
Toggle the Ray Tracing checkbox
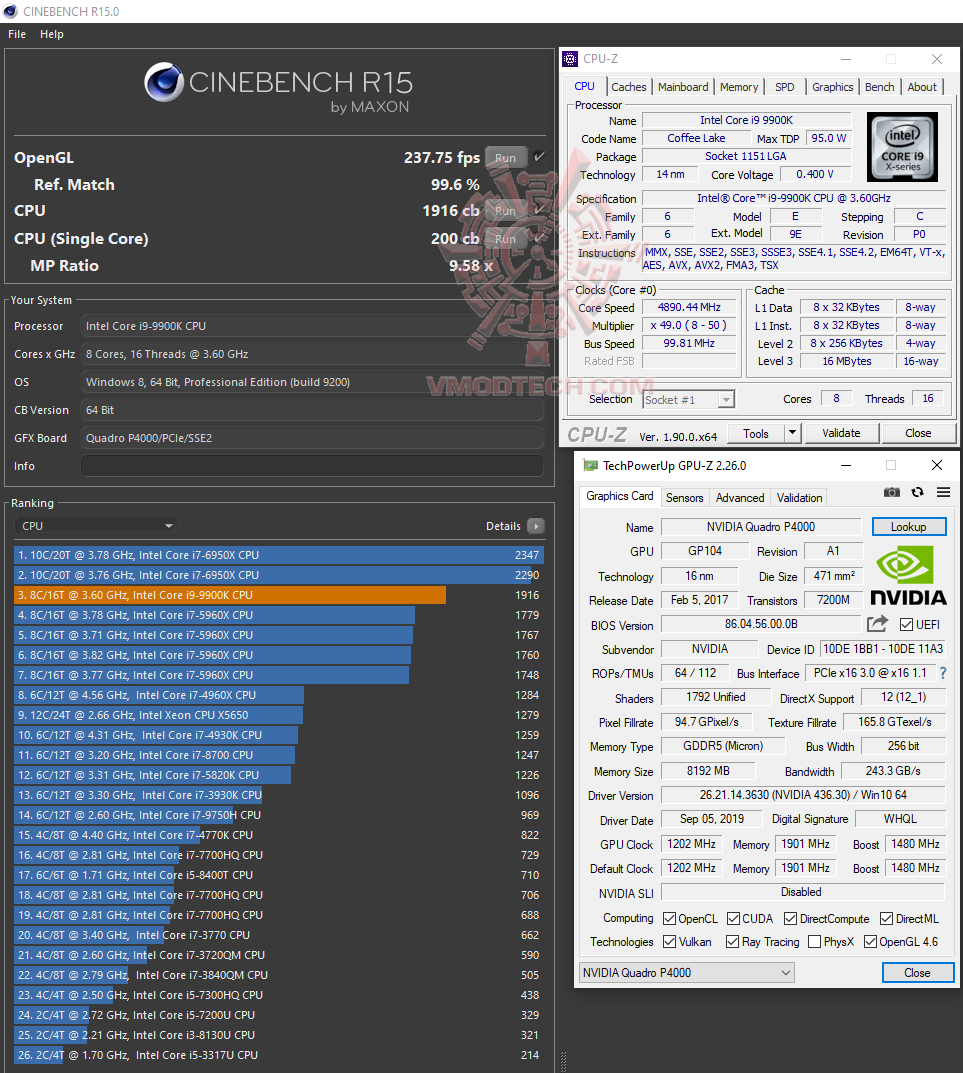(x=732, y=942)
